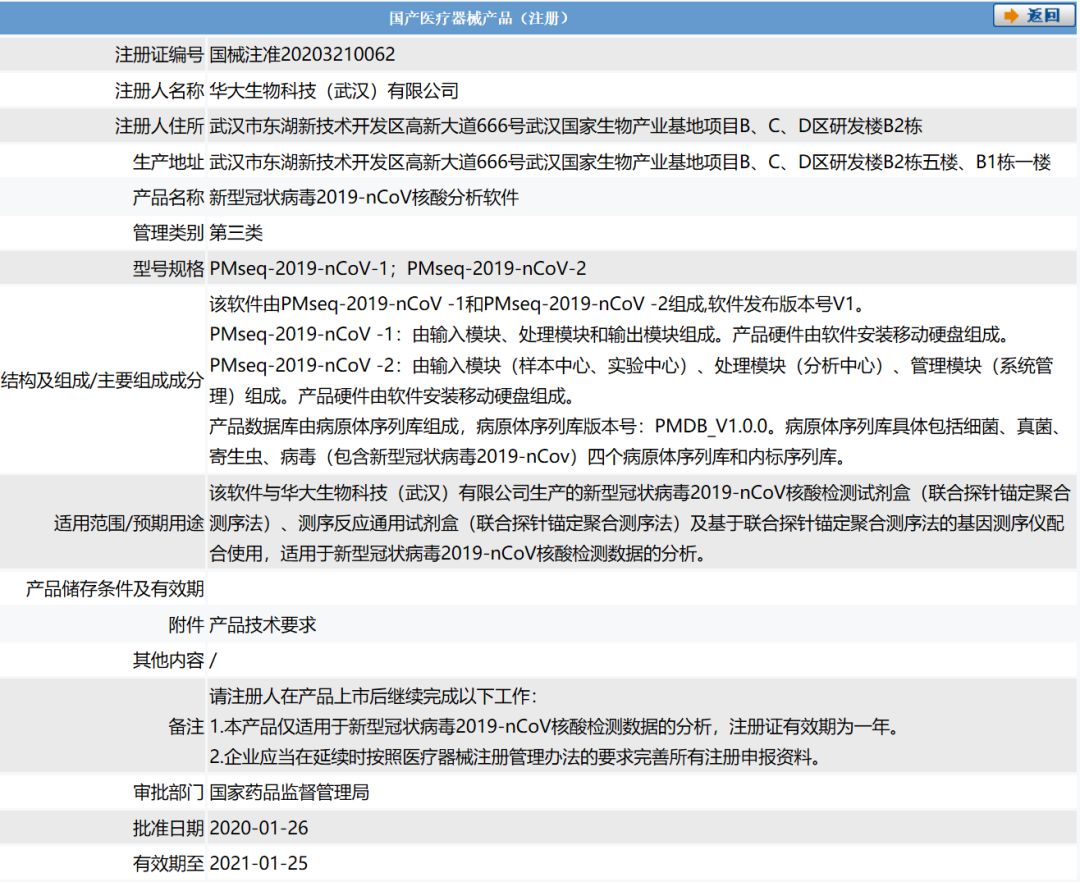Click the 备注 row label
The image size is (1080, 882).
pyautogui.click(x=186, y=727)
